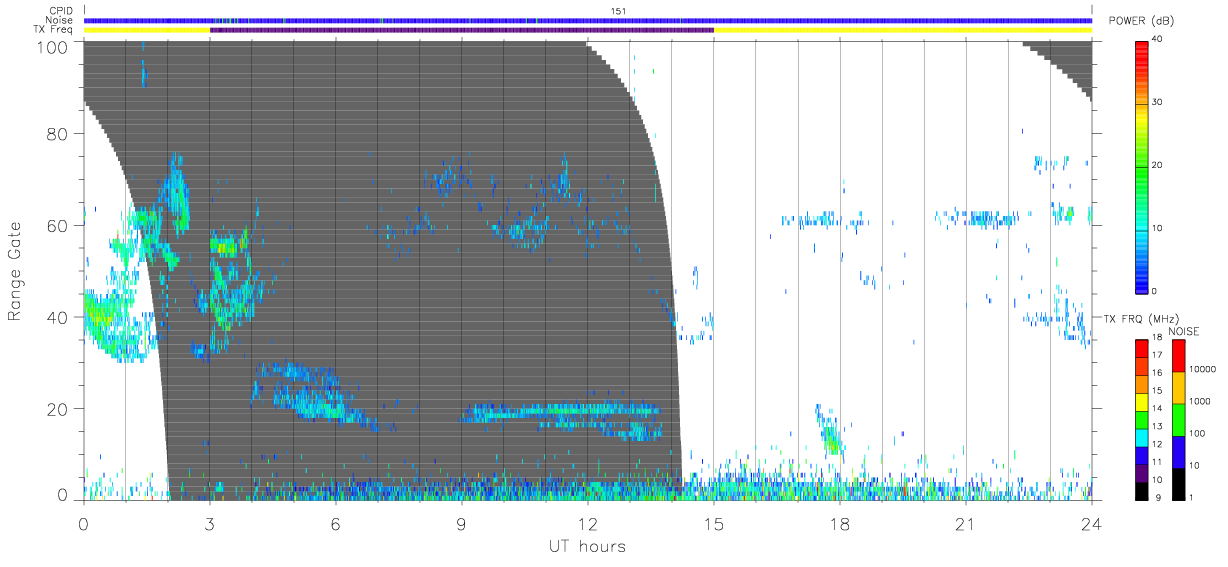Click the 60 tick on Range Gate axis
Viewport: 1228px width, 567px height.
coord(55,226)
